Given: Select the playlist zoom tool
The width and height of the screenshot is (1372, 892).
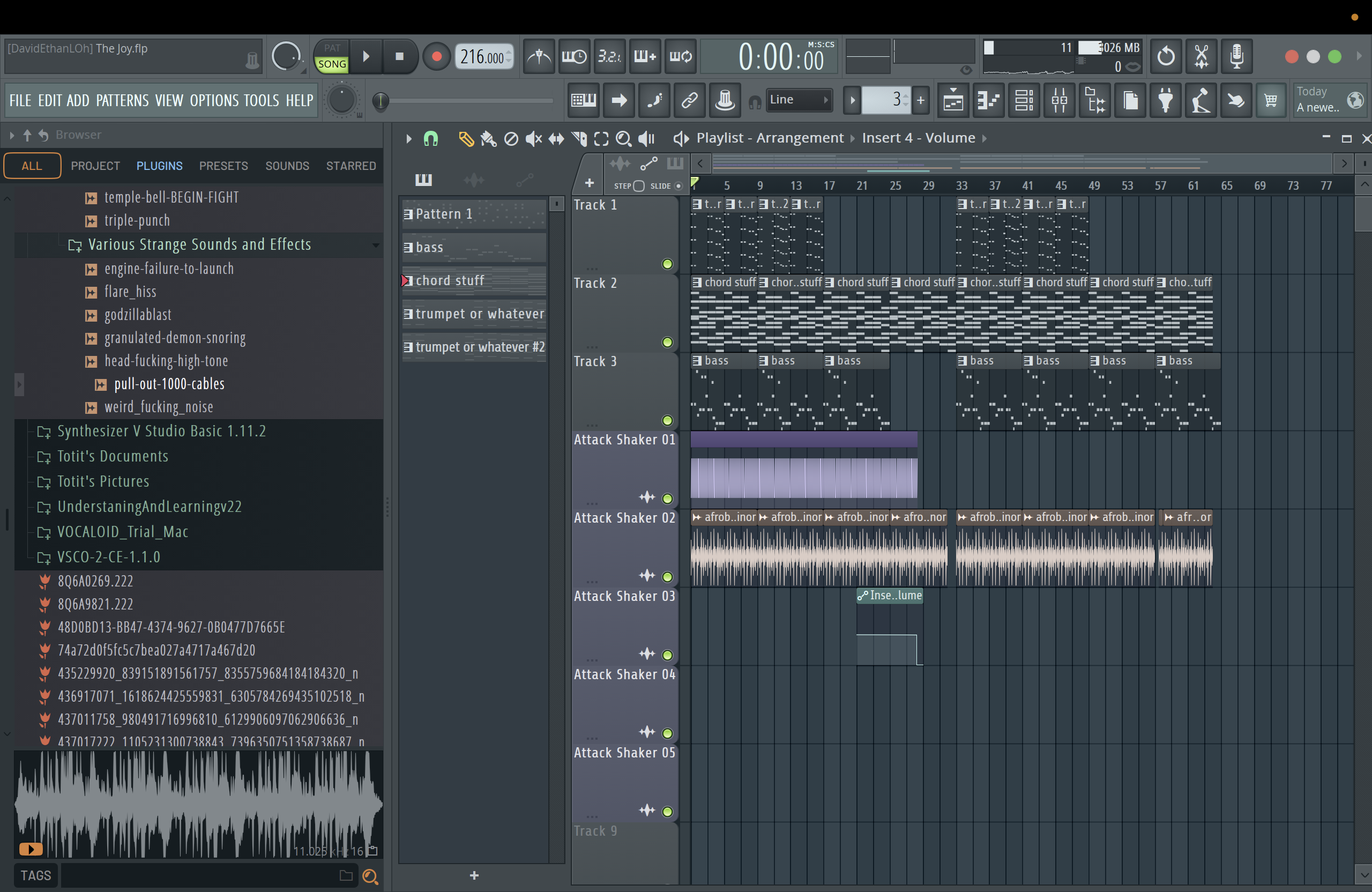Looking at the screenshot, I should pos(623,138).
